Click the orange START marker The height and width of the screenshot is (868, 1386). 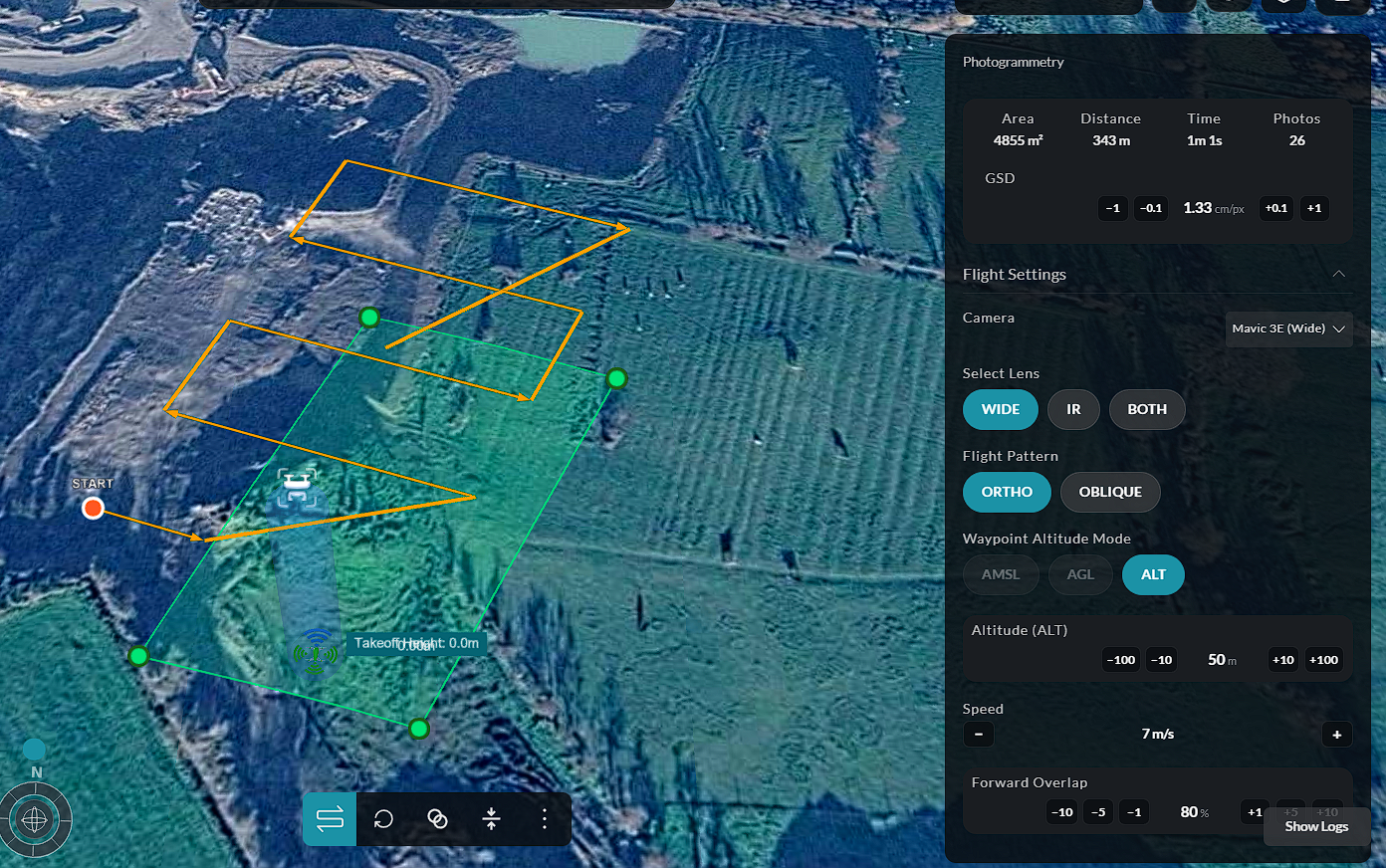click(x=93, y=509)
